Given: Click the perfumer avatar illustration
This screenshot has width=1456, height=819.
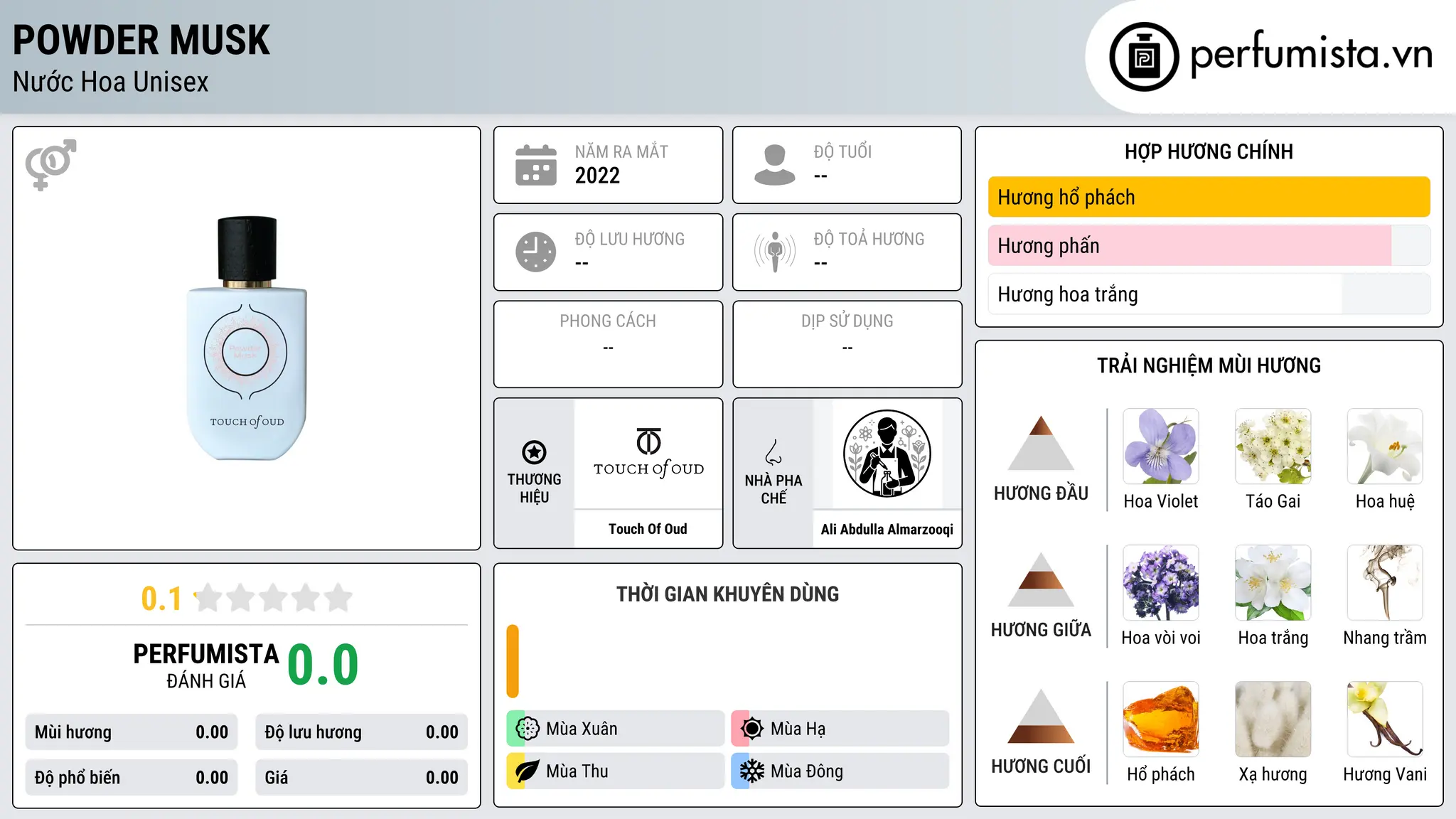Looking at the screenshot, I should (x=887, y=454).
